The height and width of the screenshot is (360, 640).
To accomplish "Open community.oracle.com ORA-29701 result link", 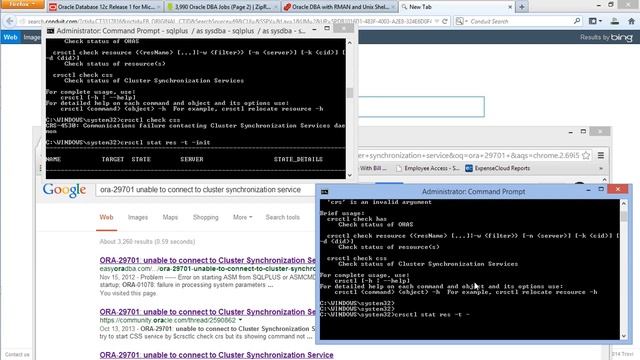I will (207, 312).
